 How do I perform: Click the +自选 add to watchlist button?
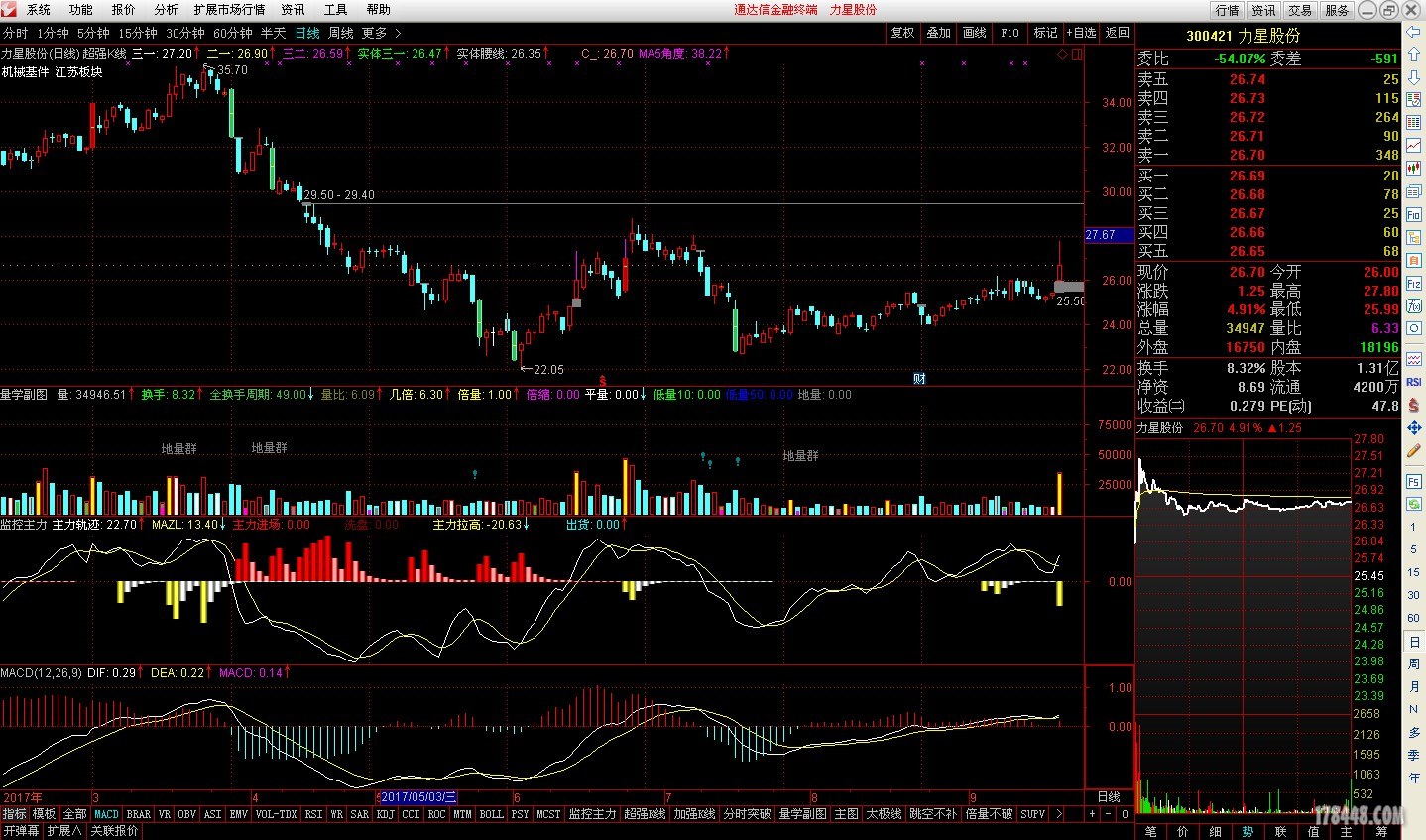1081,33
